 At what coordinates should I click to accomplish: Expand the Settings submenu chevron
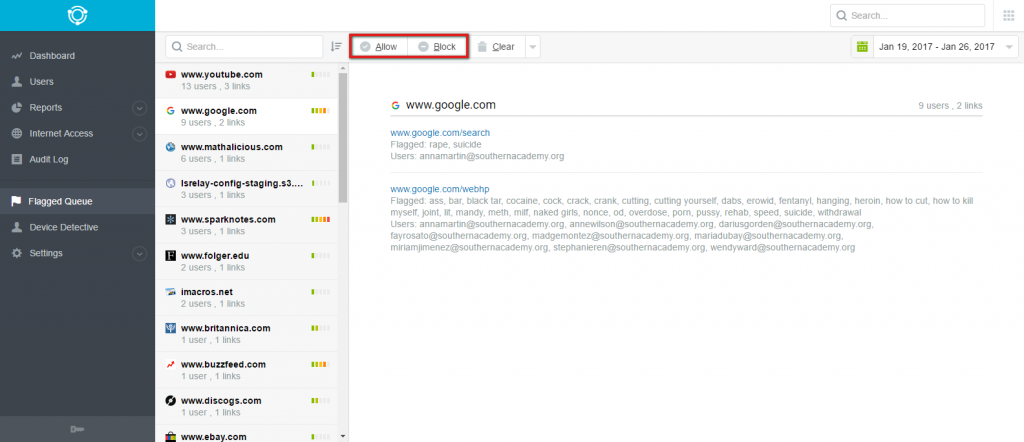click(139, 253)
